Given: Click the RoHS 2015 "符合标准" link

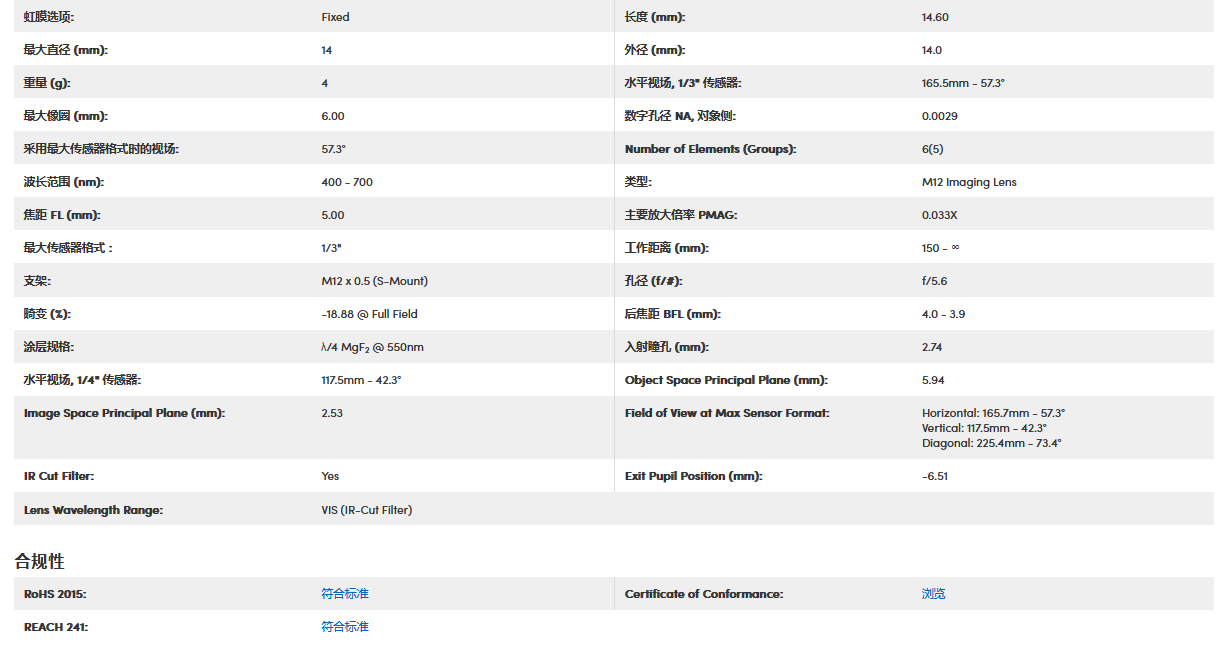Looking at the screenshot, I should (345, 594).
